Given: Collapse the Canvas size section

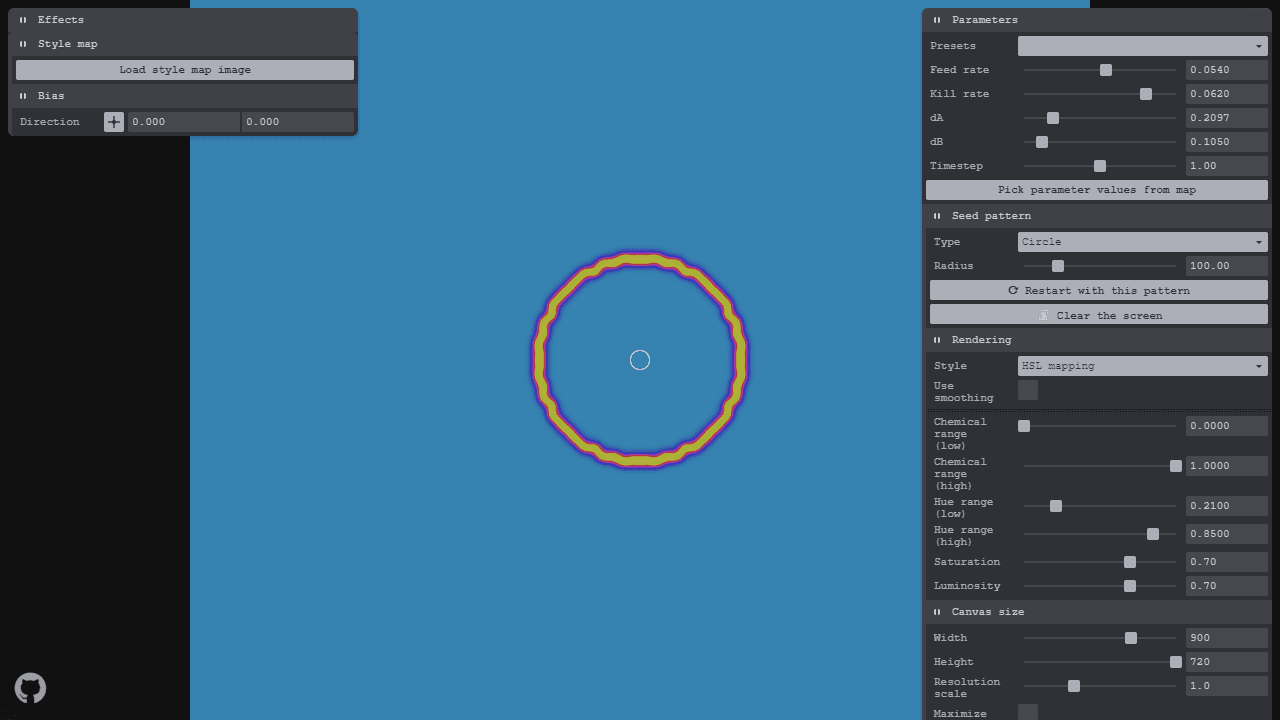Looking at the screenshot, I should pos(1097,612).
